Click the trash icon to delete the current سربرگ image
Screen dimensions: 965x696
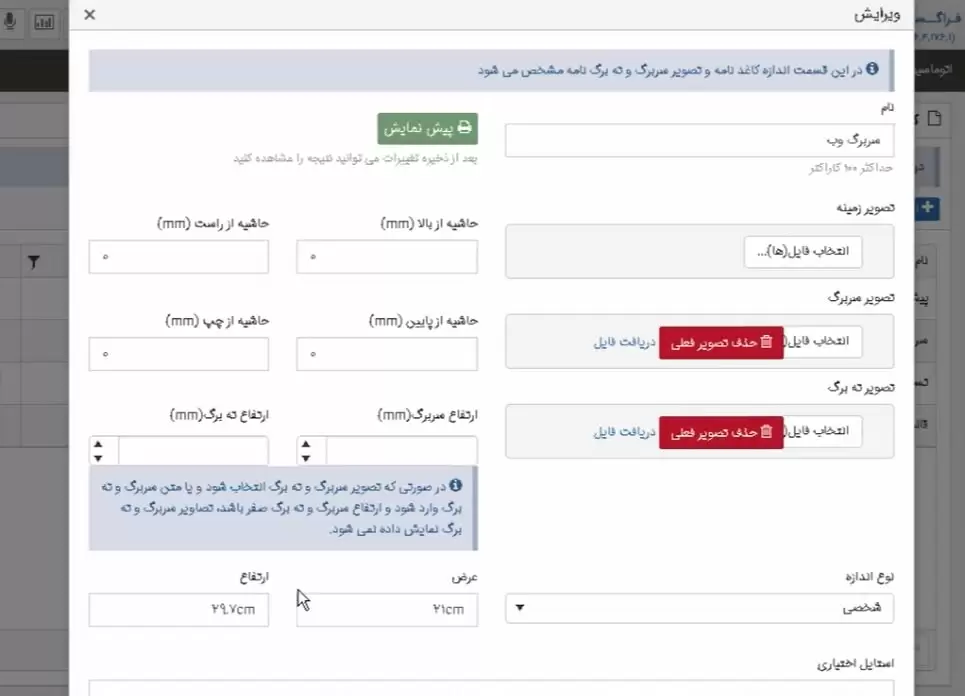[x=765, y=341]
